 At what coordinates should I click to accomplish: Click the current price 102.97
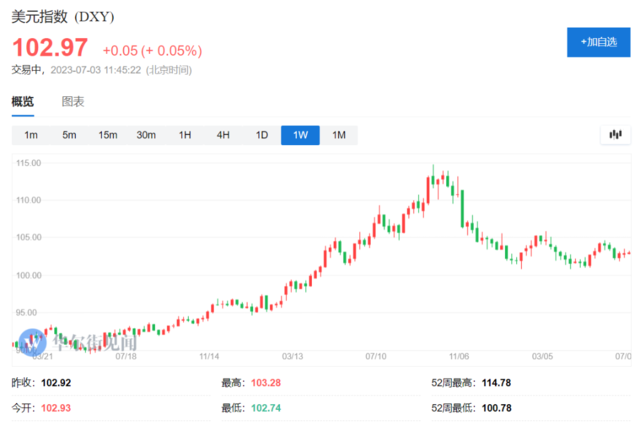point(50,48)
